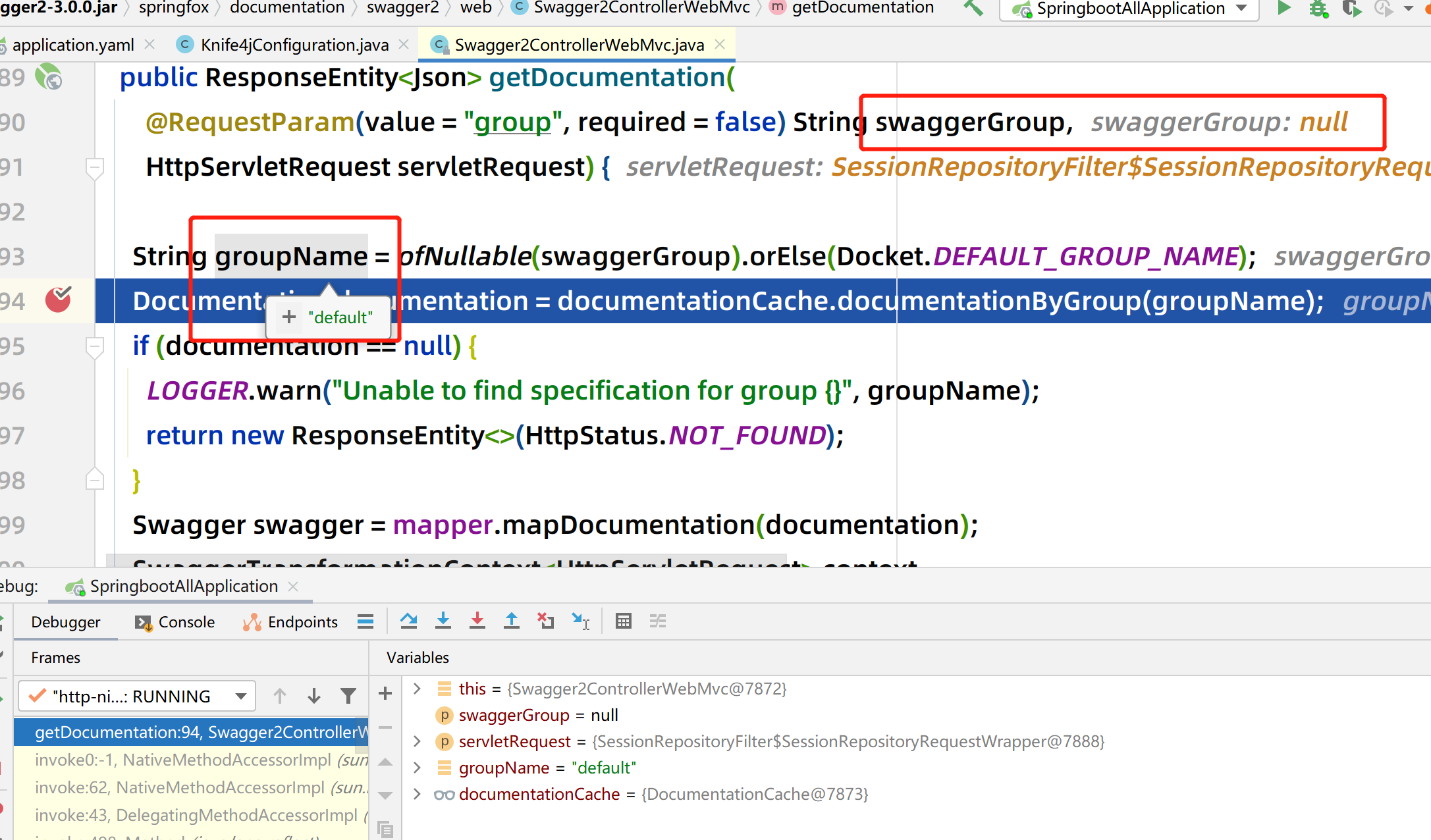Filter frames with the funnel icon
The image size is (1431, 840).
[348, 696]
